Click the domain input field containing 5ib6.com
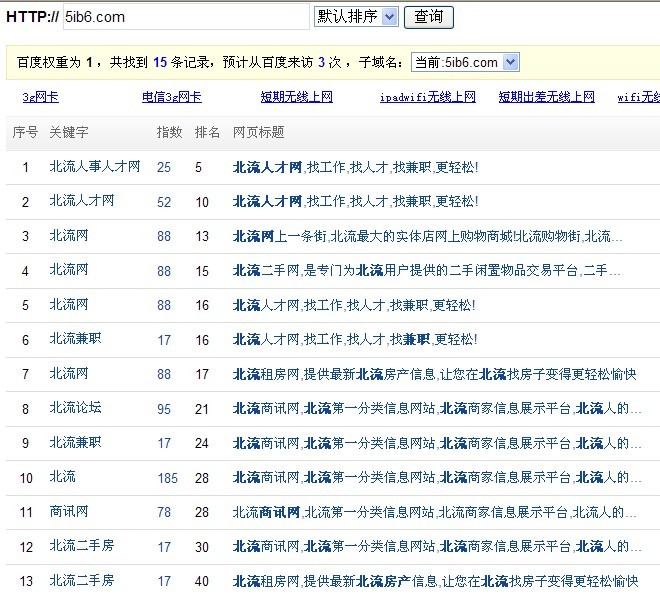 pyautogui.click(x=186, y=17)
